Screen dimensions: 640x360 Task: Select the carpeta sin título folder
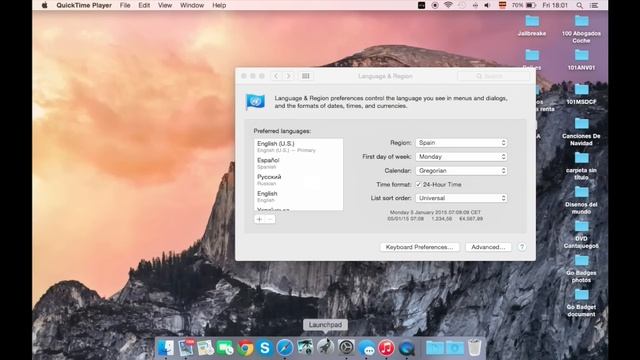pyautogui.click(x=581, y=166)
